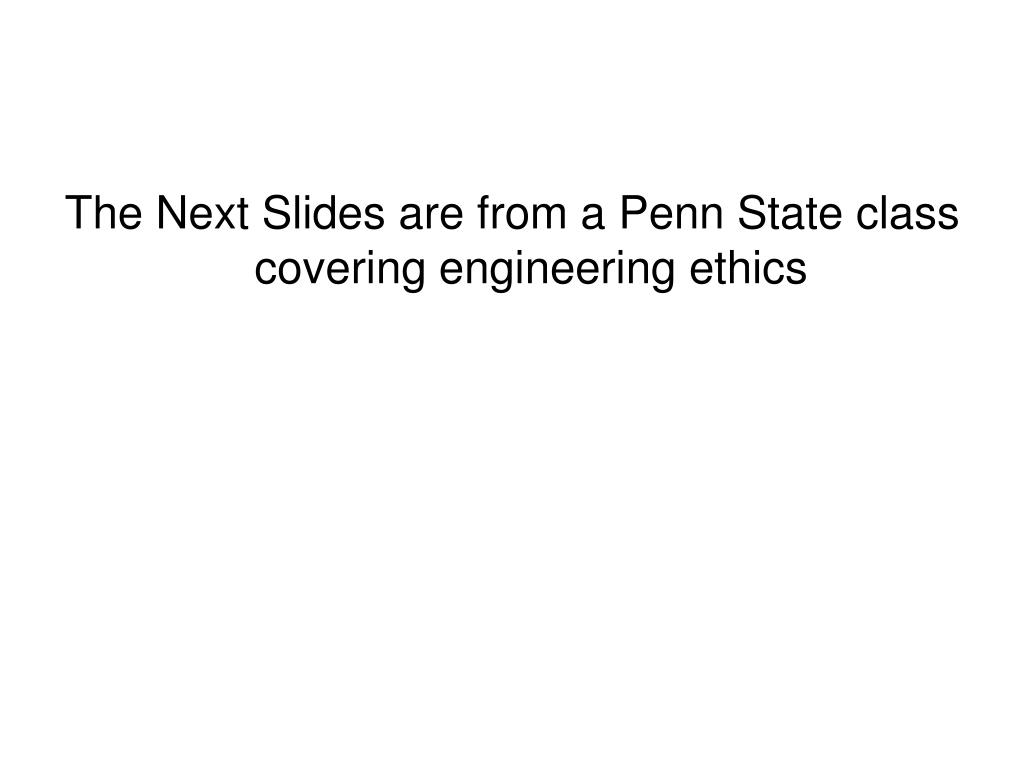Select the word "covering" on the second line
This screenshot has width=1024, height=768.
pyautogui.click(x=340, y=270)
